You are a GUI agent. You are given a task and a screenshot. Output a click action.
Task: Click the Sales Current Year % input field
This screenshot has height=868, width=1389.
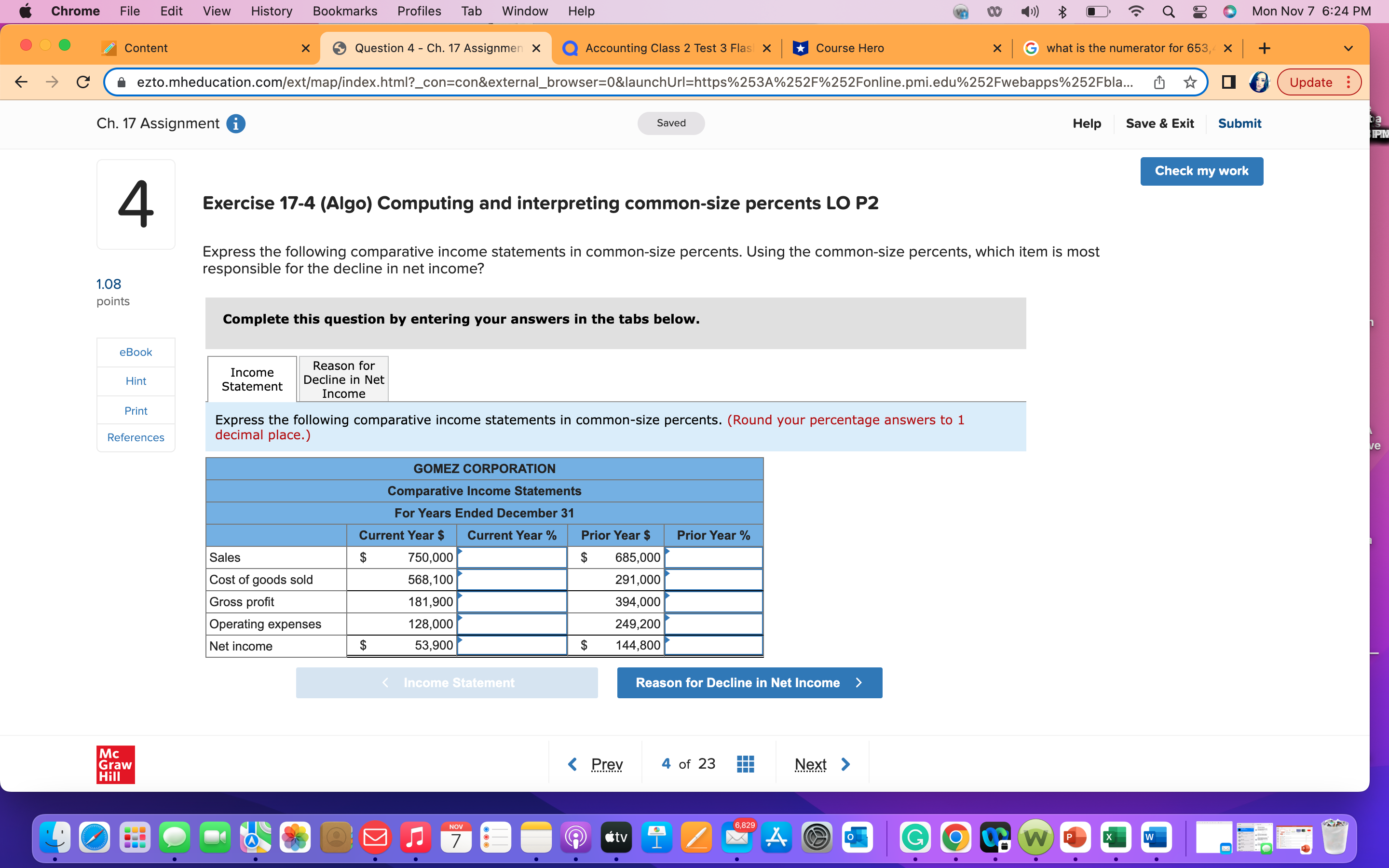pyautogui.click(x=511, y=557)
